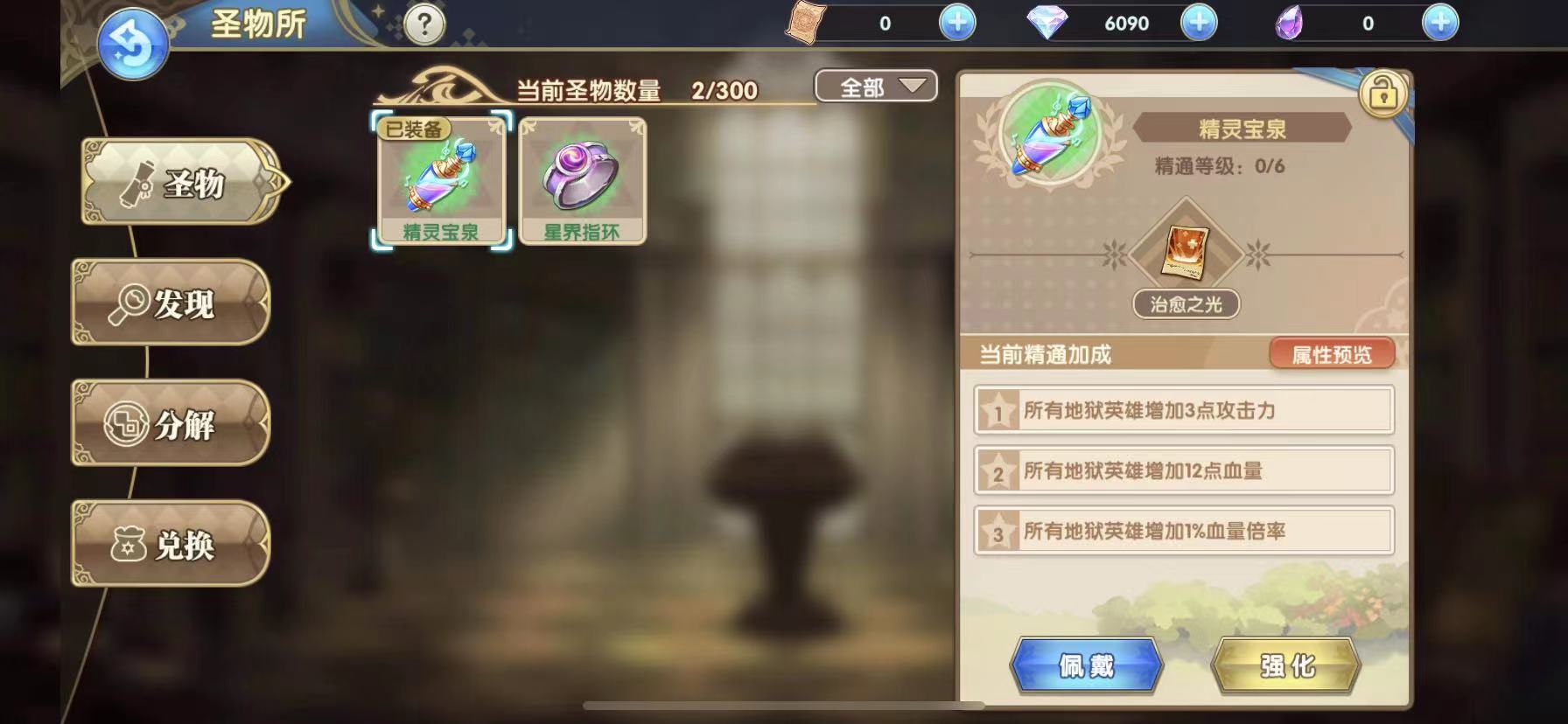Tap the blue back arrow button
Screen dimensions: 1568x724
133,45
